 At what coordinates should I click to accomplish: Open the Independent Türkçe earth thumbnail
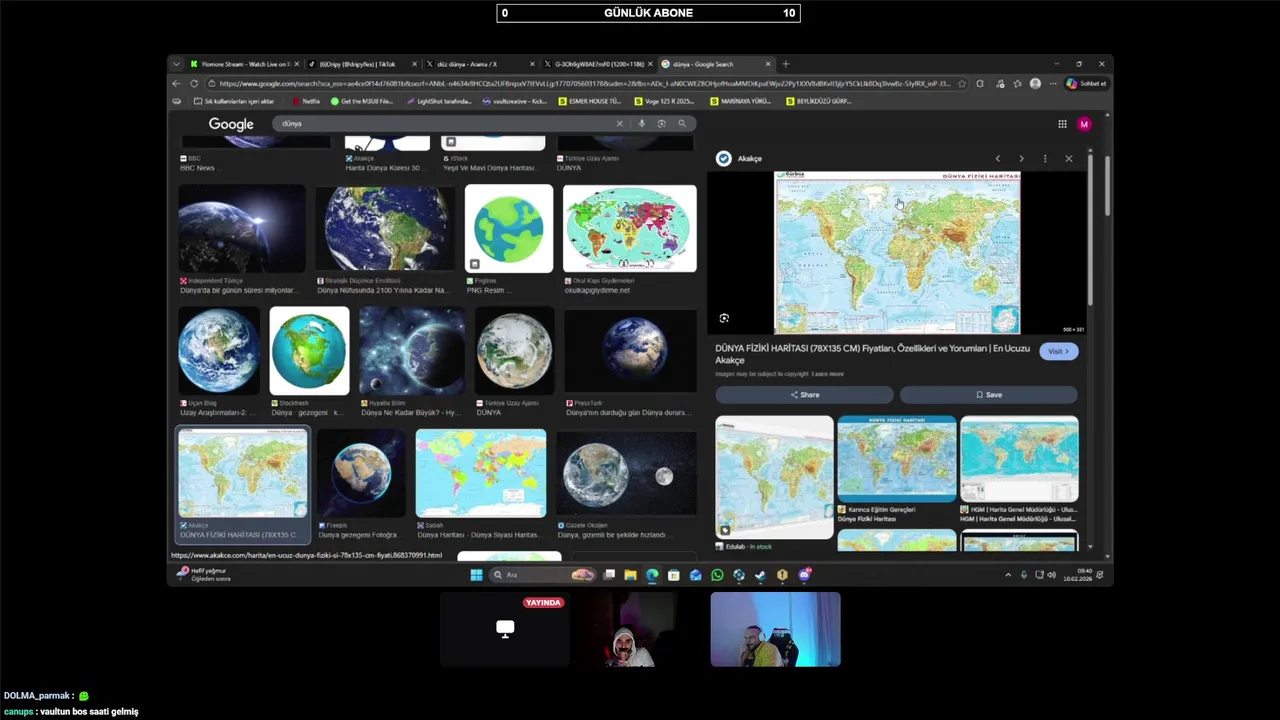pos(242,228)
